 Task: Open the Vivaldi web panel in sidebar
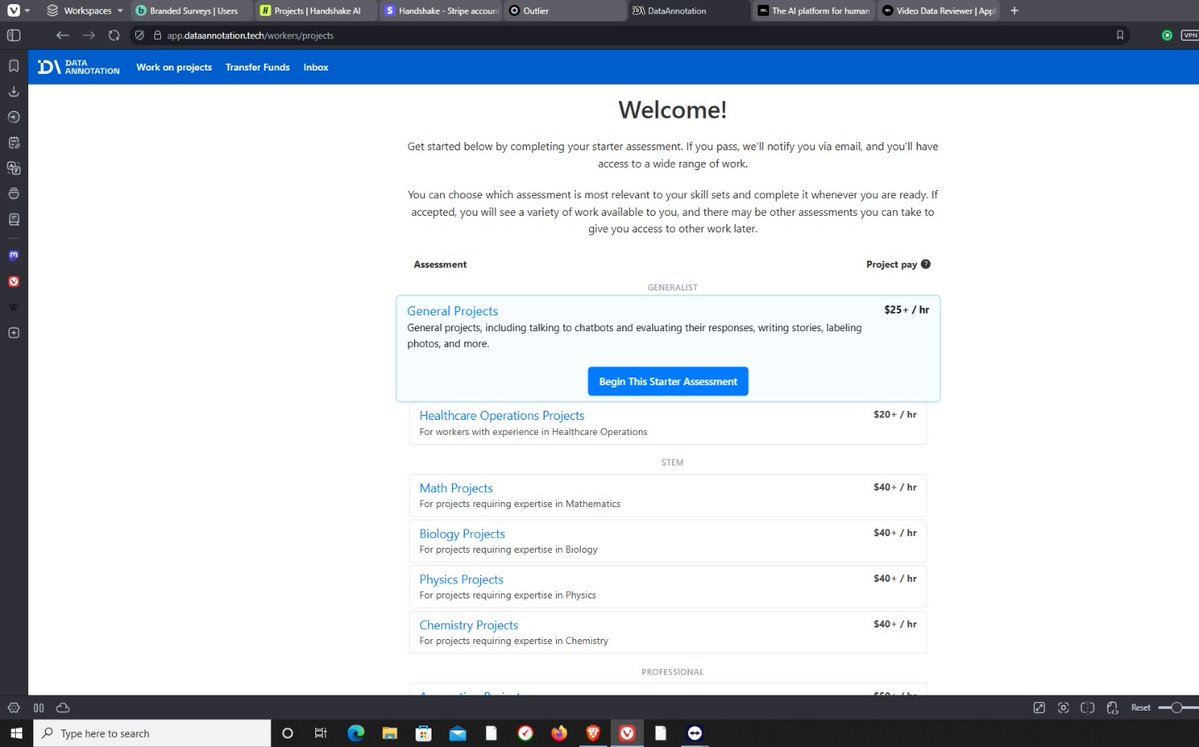coord(14,281)
